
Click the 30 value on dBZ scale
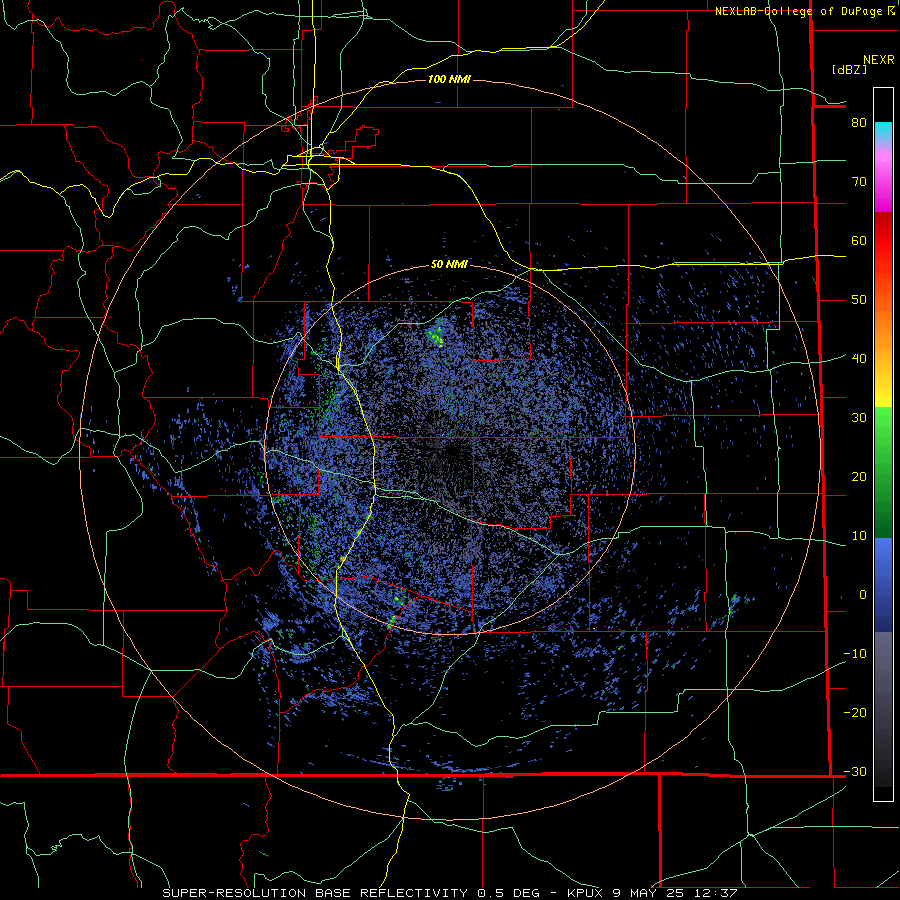[x=859, y=418]
